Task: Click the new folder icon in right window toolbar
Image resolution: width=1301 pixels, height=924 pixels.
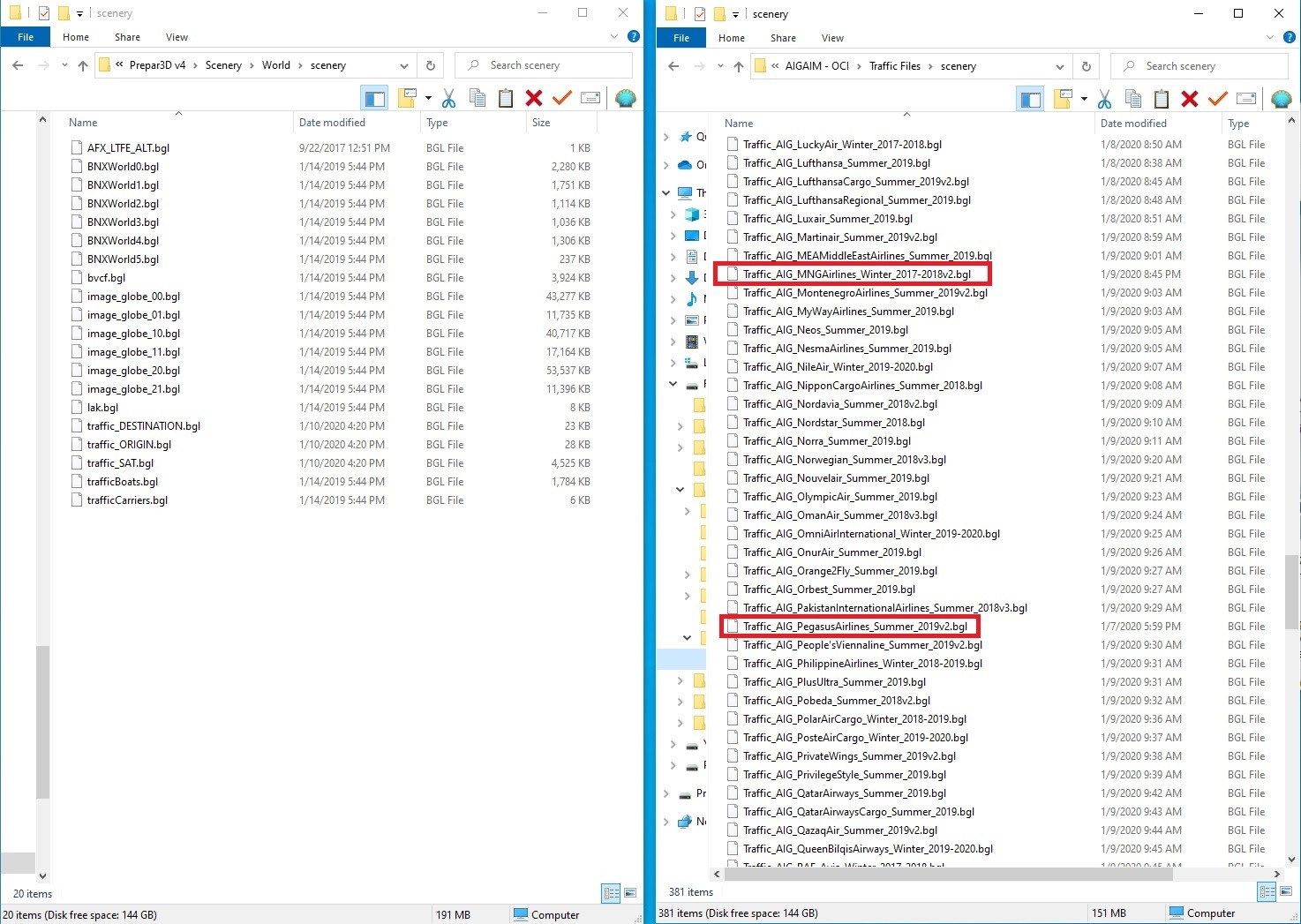Action: coord(1064,99)
